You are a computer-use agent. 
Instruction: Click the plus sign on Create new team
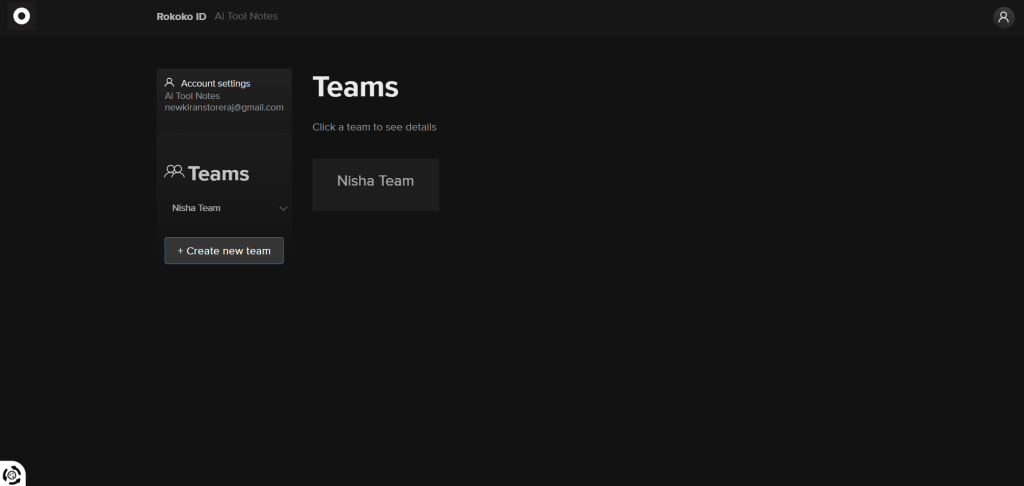pos(180,251)
